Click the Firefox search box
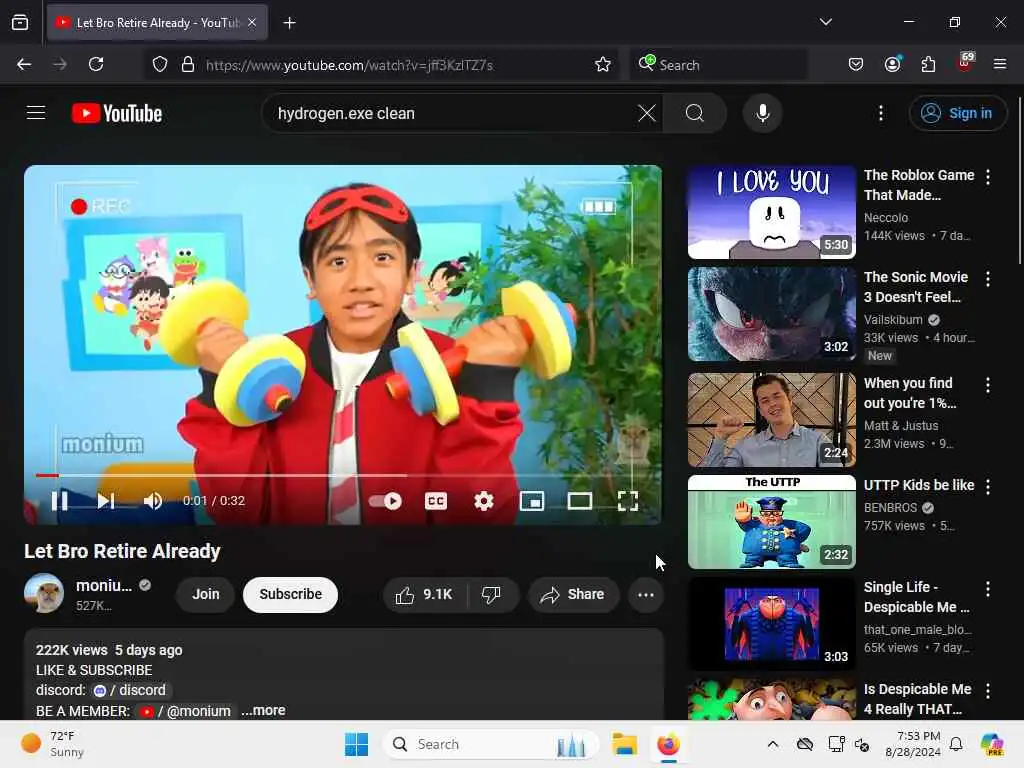The width and height of the screenshot is (1024, 768). [718, 65]
